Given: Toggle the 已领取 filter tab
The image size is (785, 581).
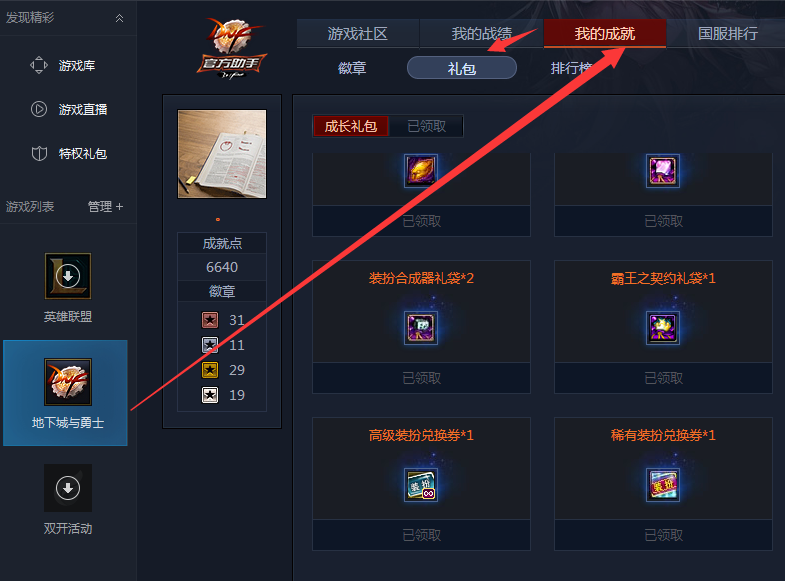Looking at the screenshot, I should click(426, 126).
